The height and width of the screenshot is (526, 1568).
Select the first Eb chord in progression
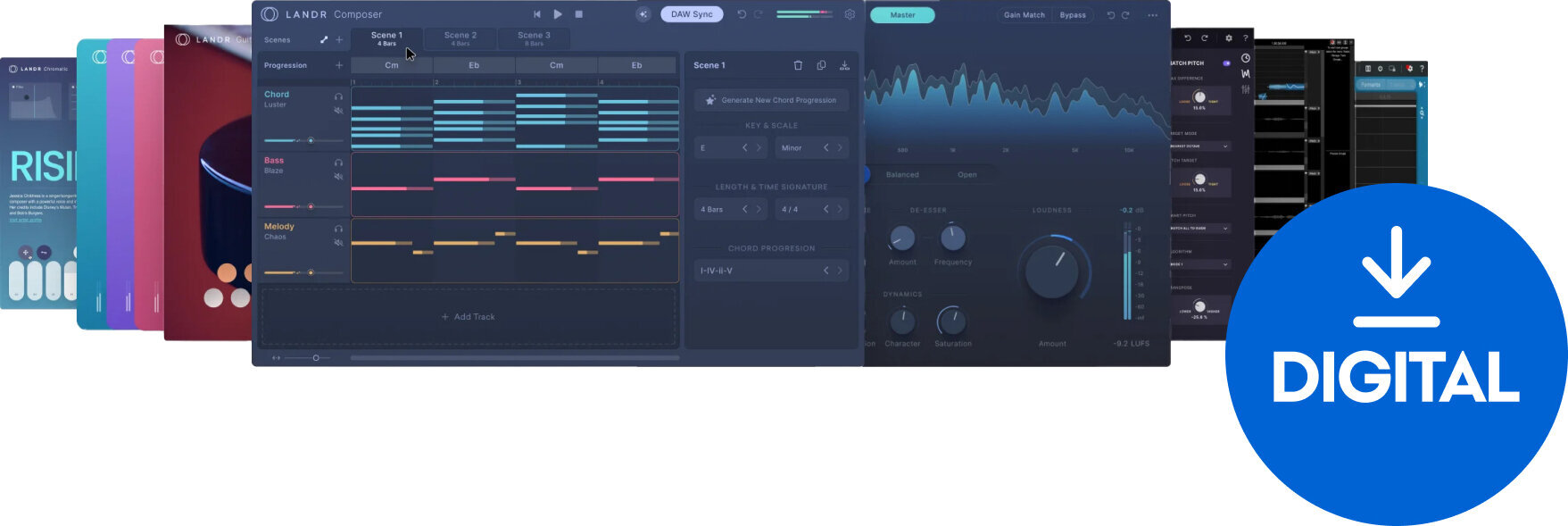pyautogui.click(x=474, y=65)
